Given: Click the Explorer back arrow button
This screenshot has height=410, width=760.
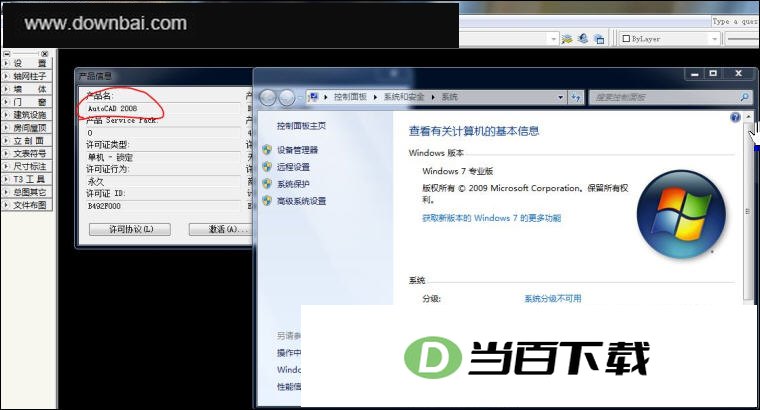Looking at the screenshot, I should click(268, 97).
